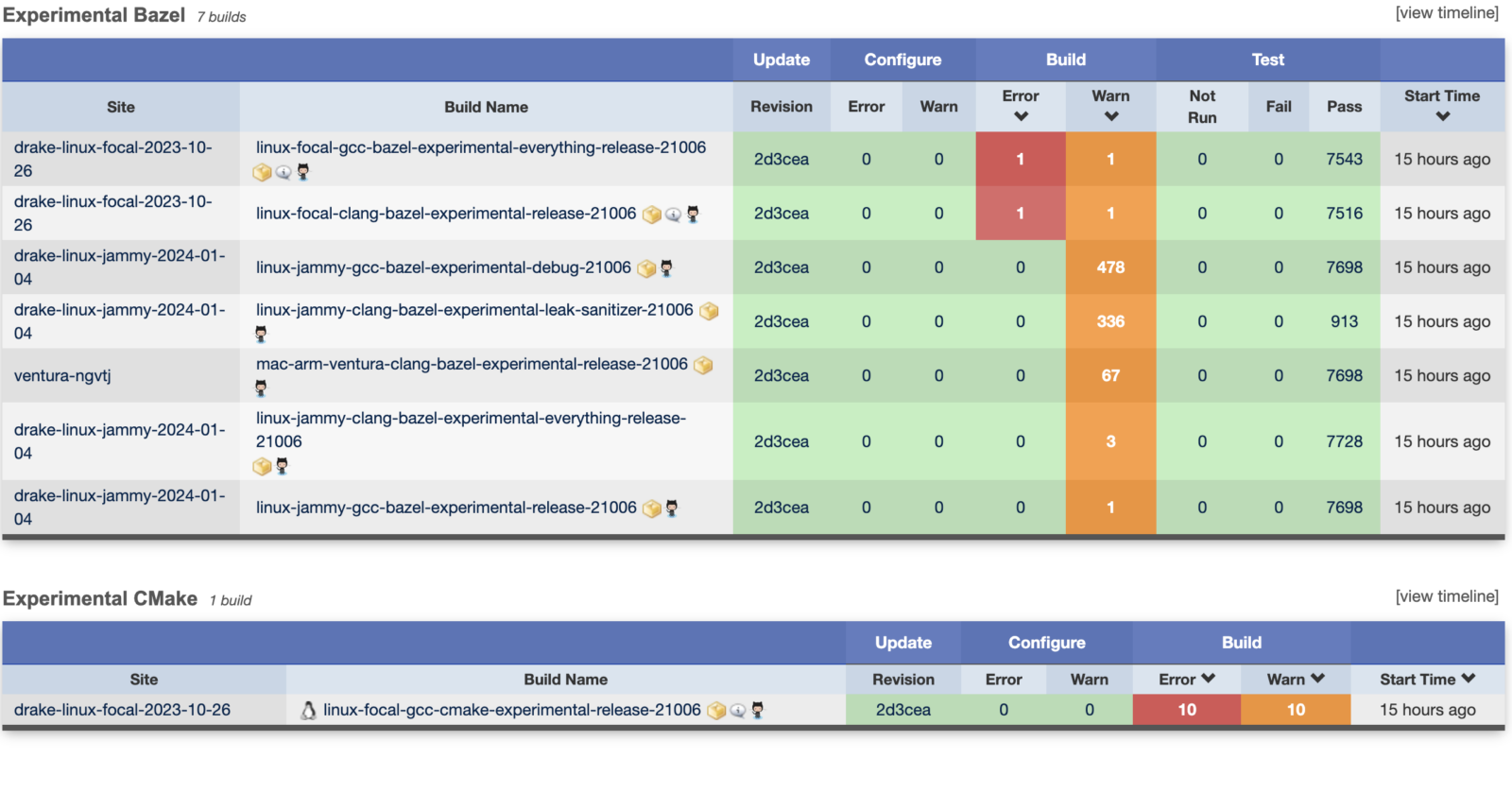This screenshot has height=793, width=1512.
Task: Click 7543 passed tests count
Action: coord(1344,160)
